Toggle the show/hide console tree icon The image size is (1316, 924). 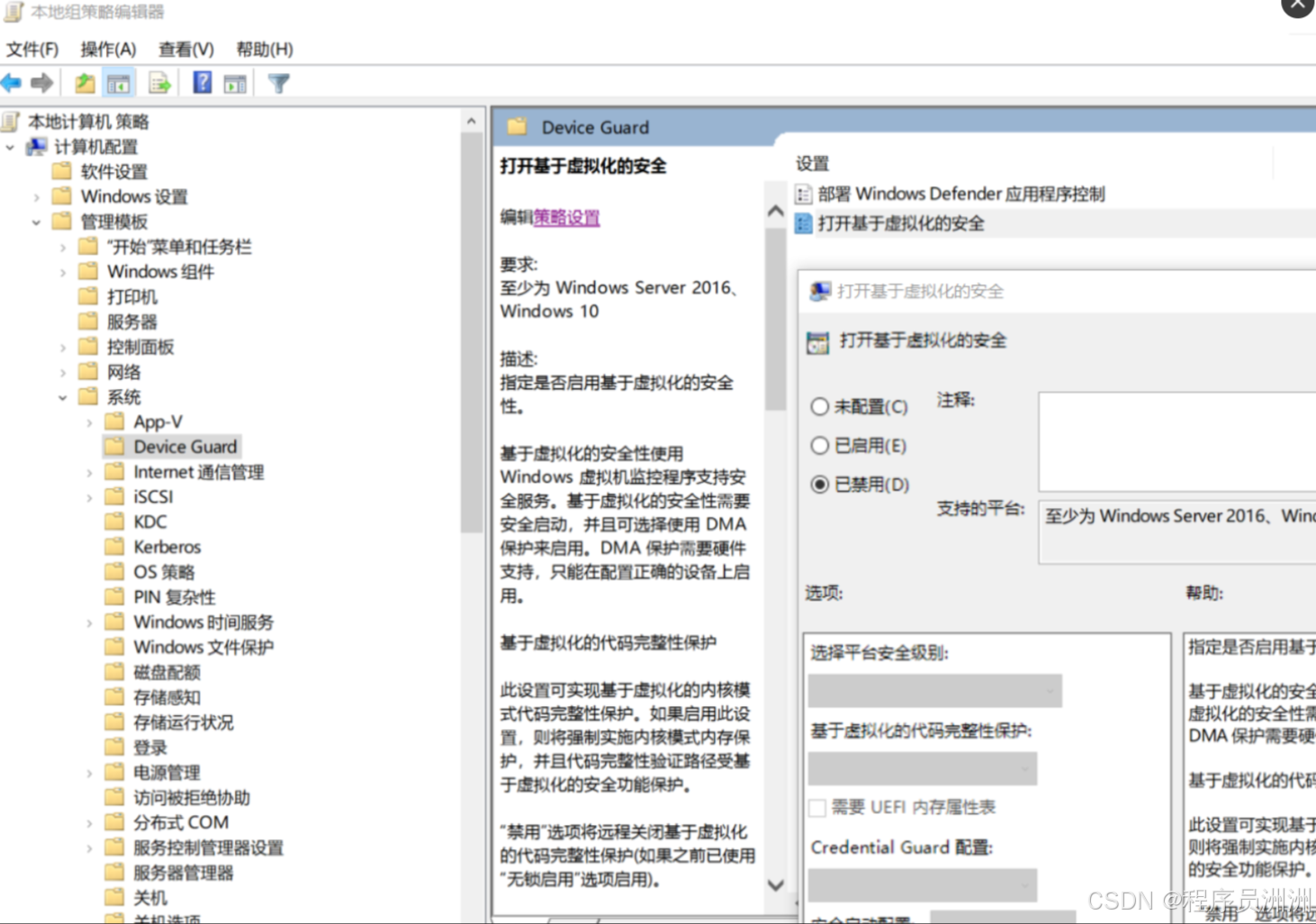pos(118,82)
